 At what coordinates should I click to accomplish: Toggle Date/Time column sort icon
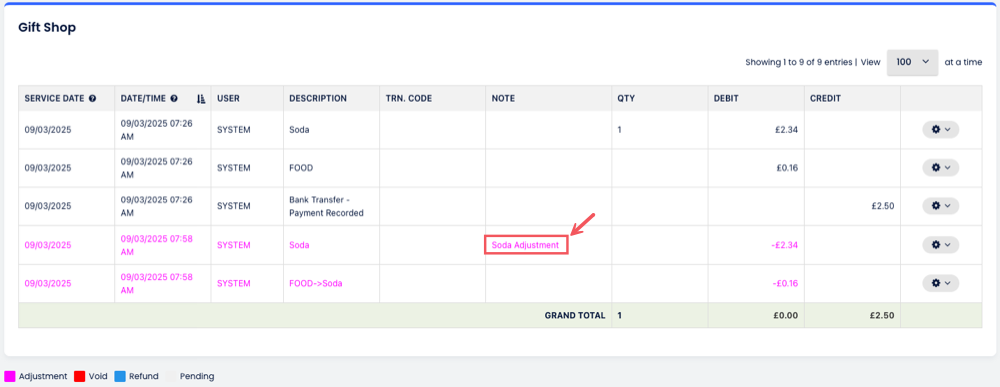coord(201,99)
